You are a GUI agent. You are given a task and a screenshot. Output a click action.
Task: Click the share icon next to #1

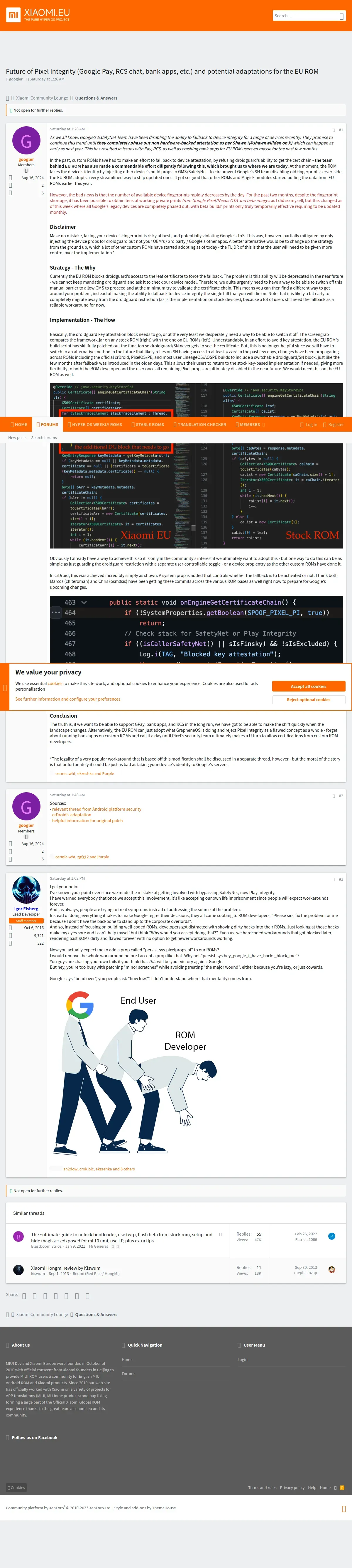pyautogui.click(x=333, y=130)
